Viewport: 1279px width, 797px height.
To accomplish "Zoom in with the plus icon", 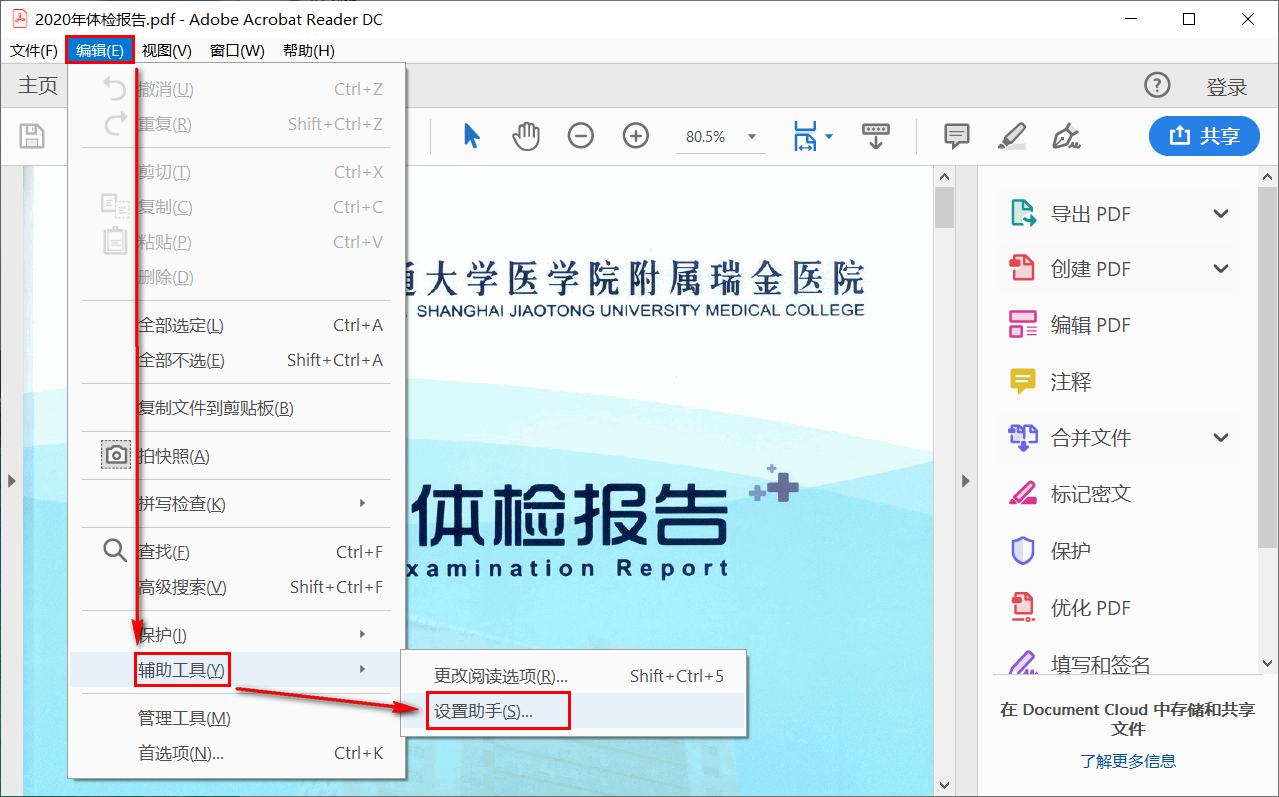I will click(636, 136).
